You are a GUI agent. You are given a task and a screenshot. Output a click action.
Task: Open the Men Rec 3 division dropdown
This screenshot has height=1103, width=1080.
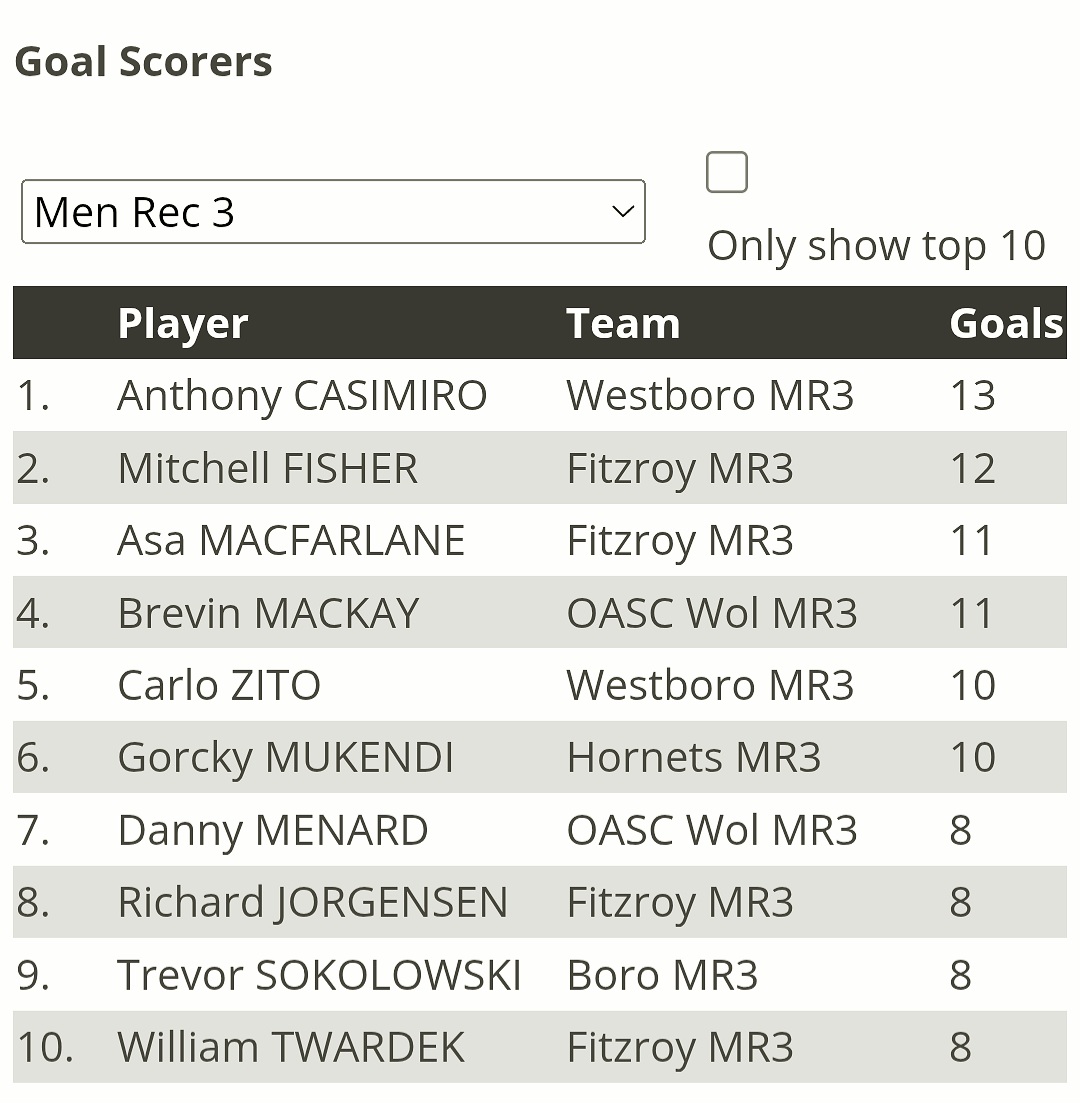coord(333,212)
